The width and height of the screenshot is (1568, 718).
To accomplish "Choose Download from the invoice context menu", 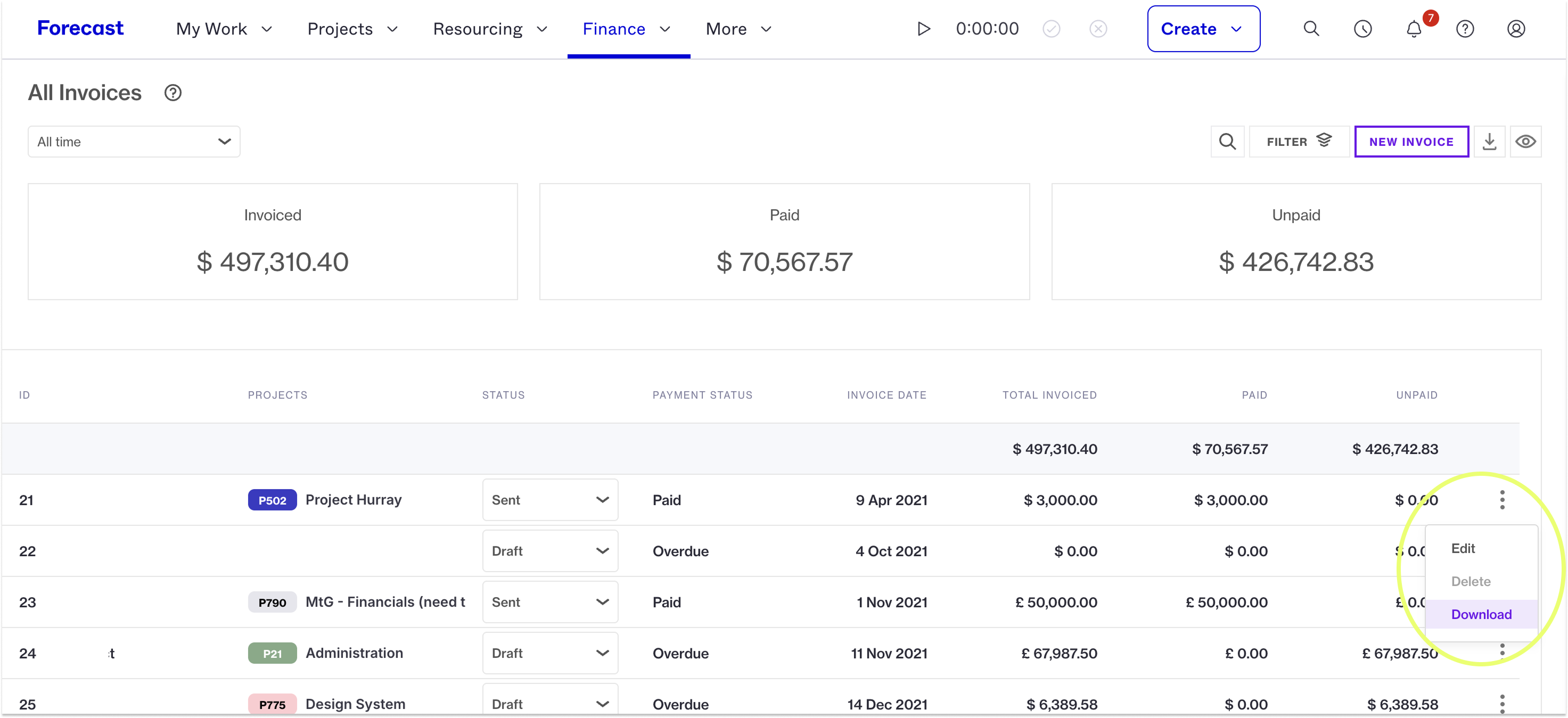I will 1481,614.
